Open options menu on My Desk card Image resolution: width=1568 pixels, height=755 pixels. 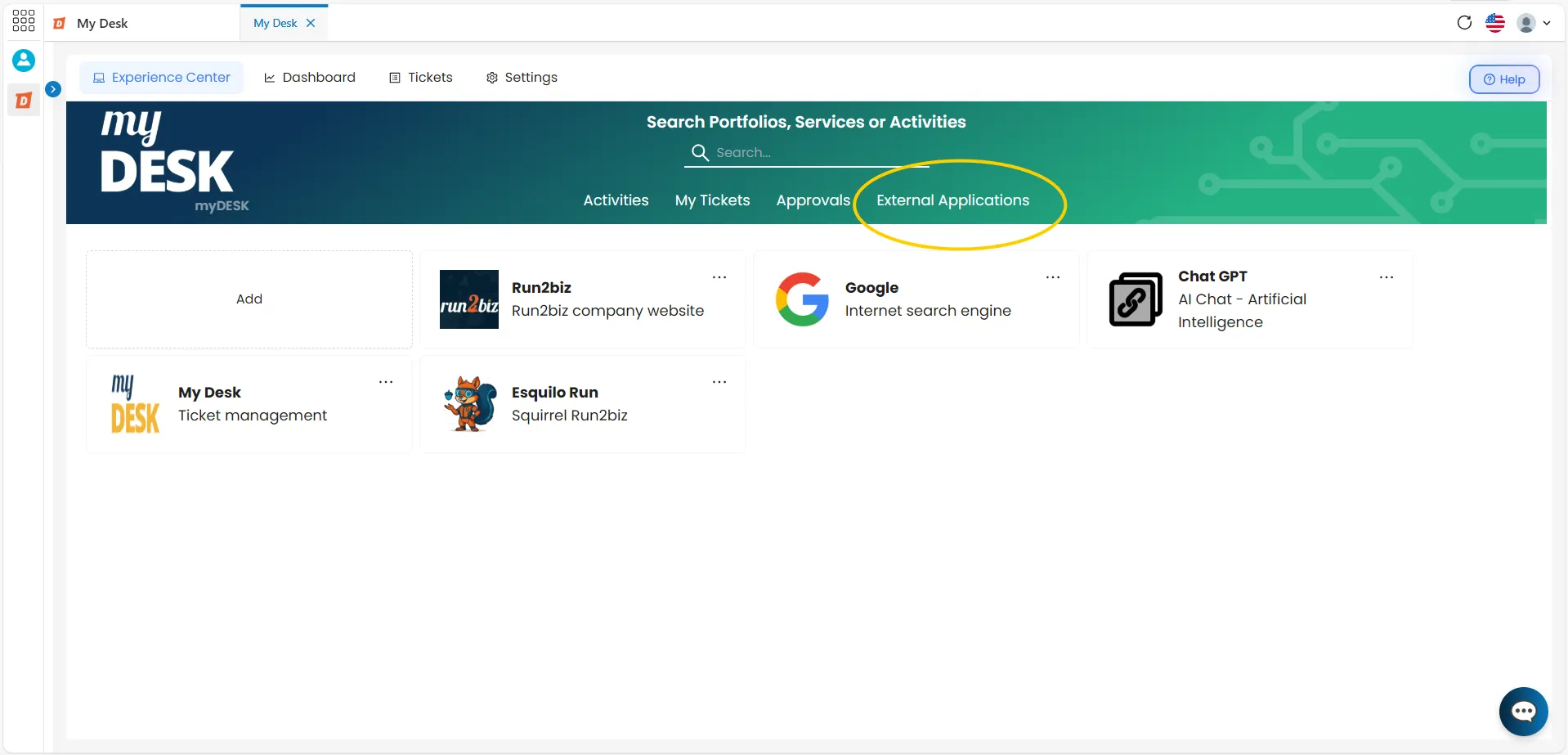386,382
